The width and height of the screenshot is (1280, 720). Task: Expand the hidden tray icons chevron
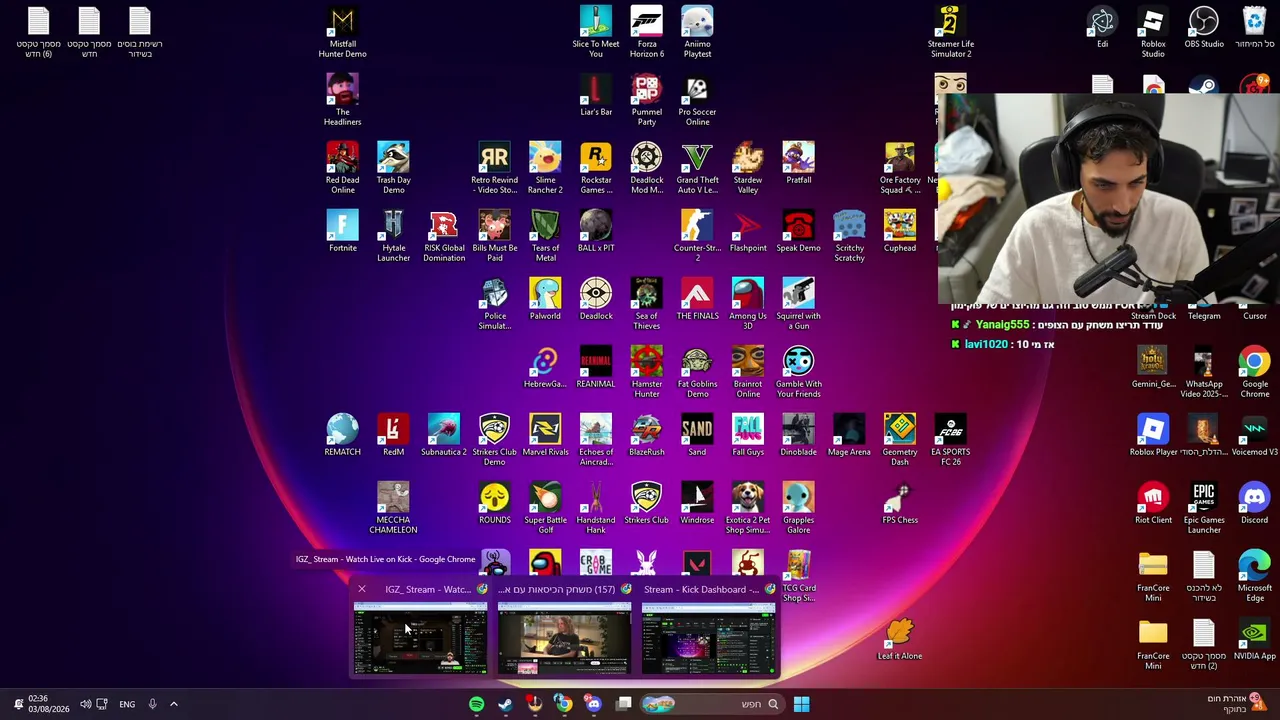tap(173, 704)
